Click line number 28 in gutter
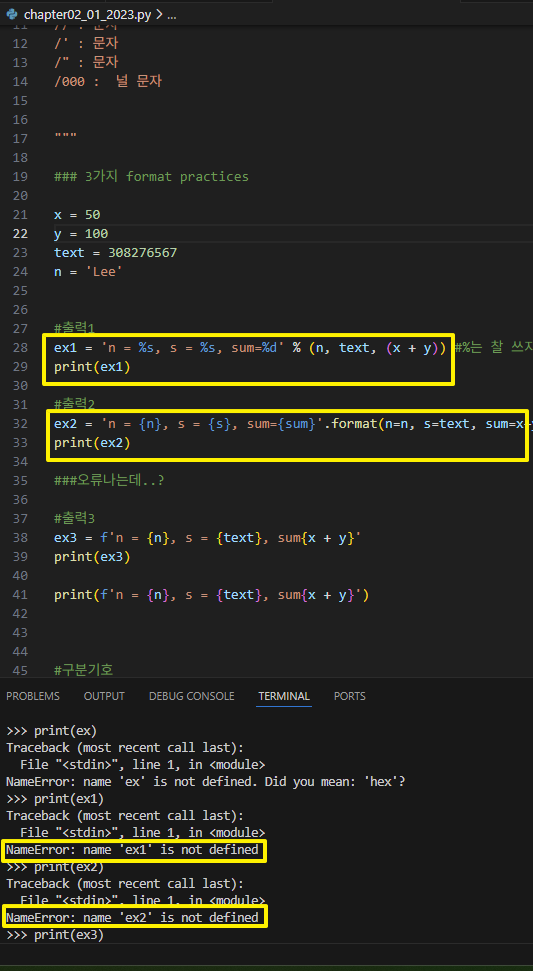Screen dimensions: 533x971 (20, 348)
